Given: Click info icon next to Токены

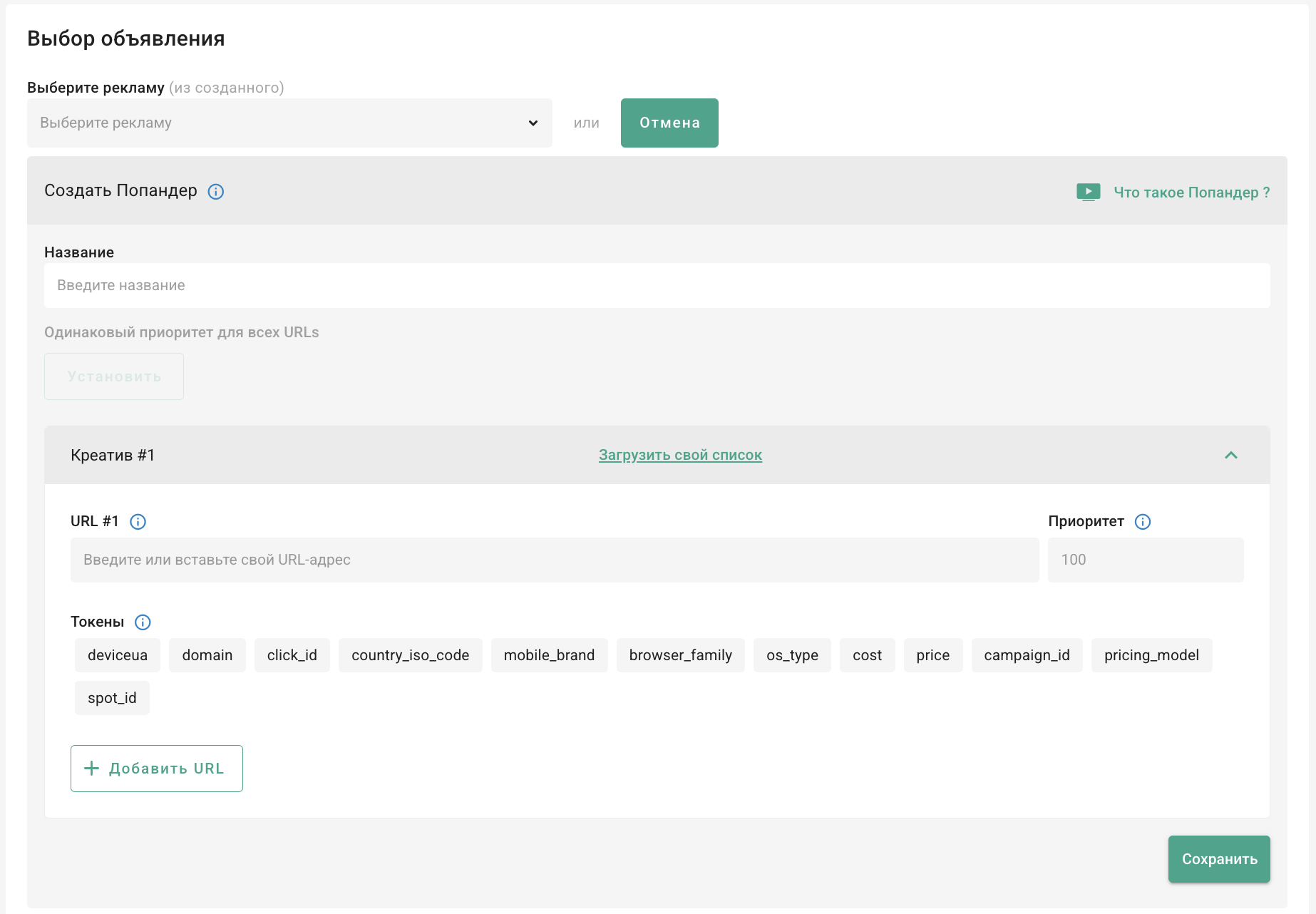Looking at the screenshot, I should 143,622.
